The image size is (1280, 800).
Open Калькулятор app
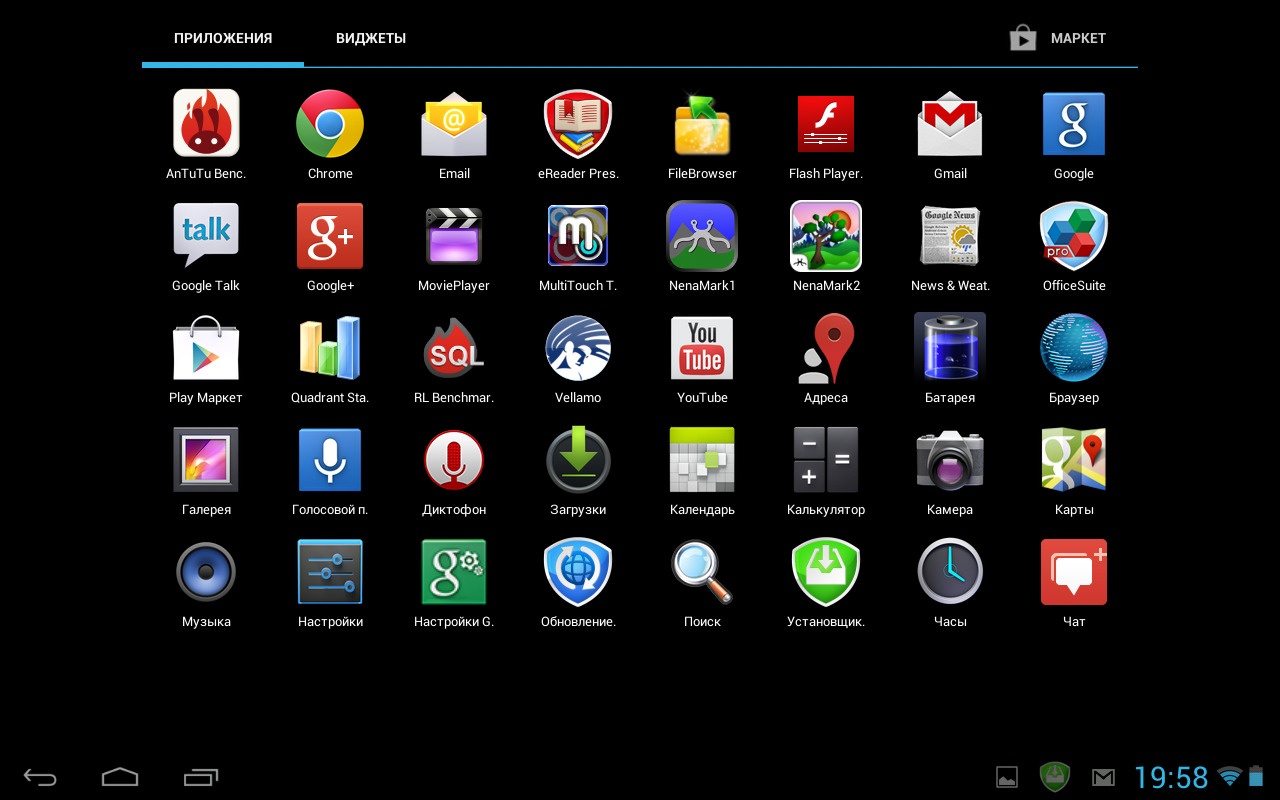pyautogui.click(x=826, y=460)
